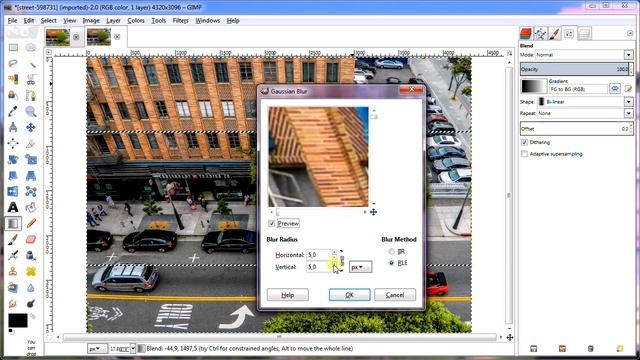640x360 pixels.
Task: Select the Rotate tool
Action: [x=13, y=160]
